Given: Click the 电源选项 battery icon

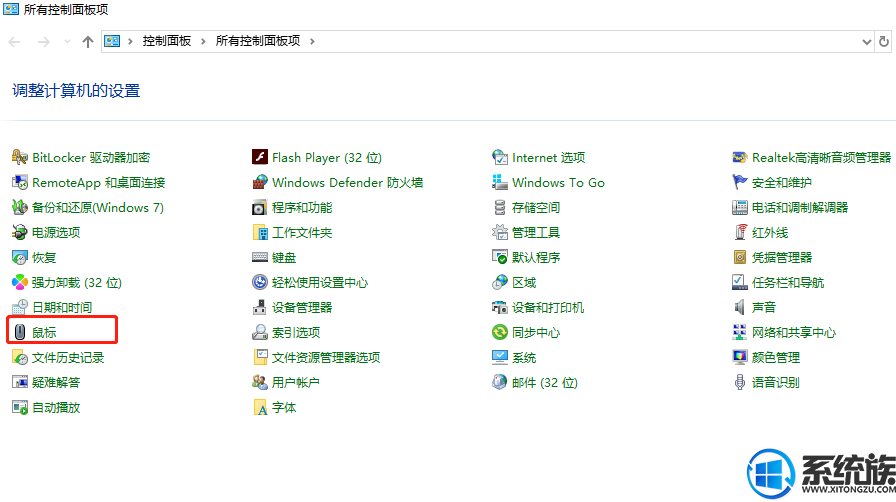Looking at the screenshot, I should click(x=19, y=232).
